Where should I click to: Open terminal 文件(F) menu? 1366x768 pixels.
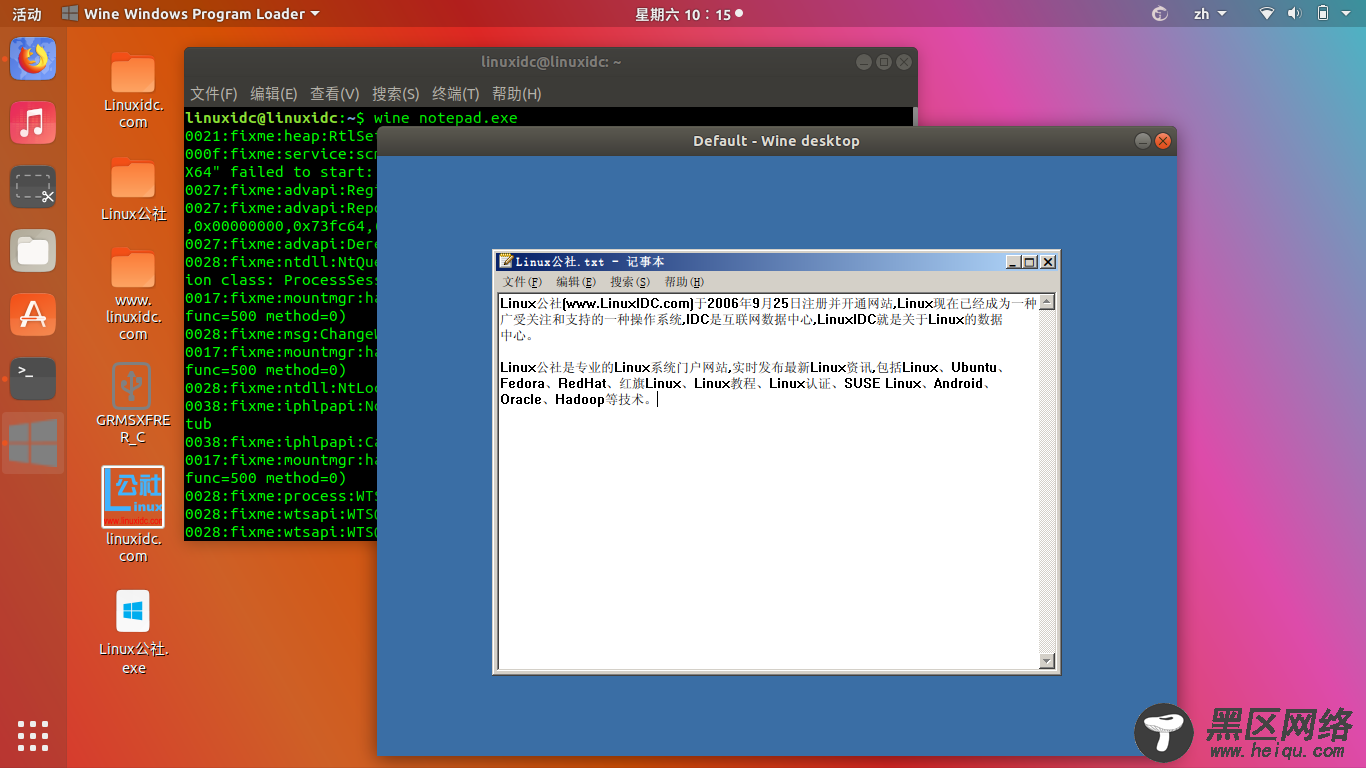[x=214, y=93]
